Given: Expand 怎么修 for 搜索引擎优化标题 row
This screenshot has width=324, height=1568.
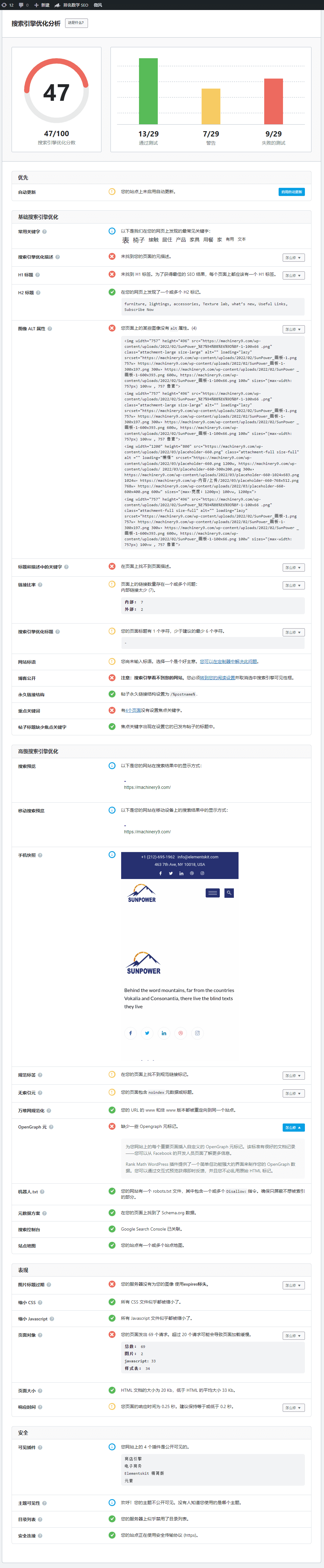Looking at the screenshot, I should pyautogui.click(x=293, y=632).
